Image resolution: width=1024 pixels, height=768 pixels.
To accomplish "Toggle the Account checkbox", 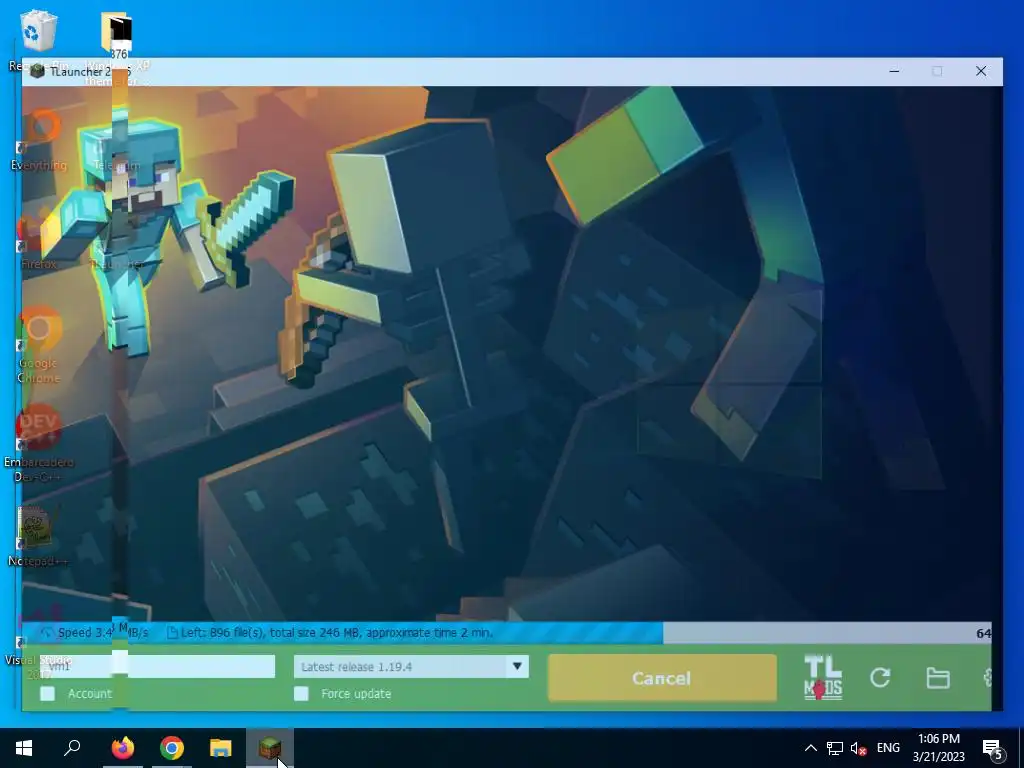I will pos(48,694).
